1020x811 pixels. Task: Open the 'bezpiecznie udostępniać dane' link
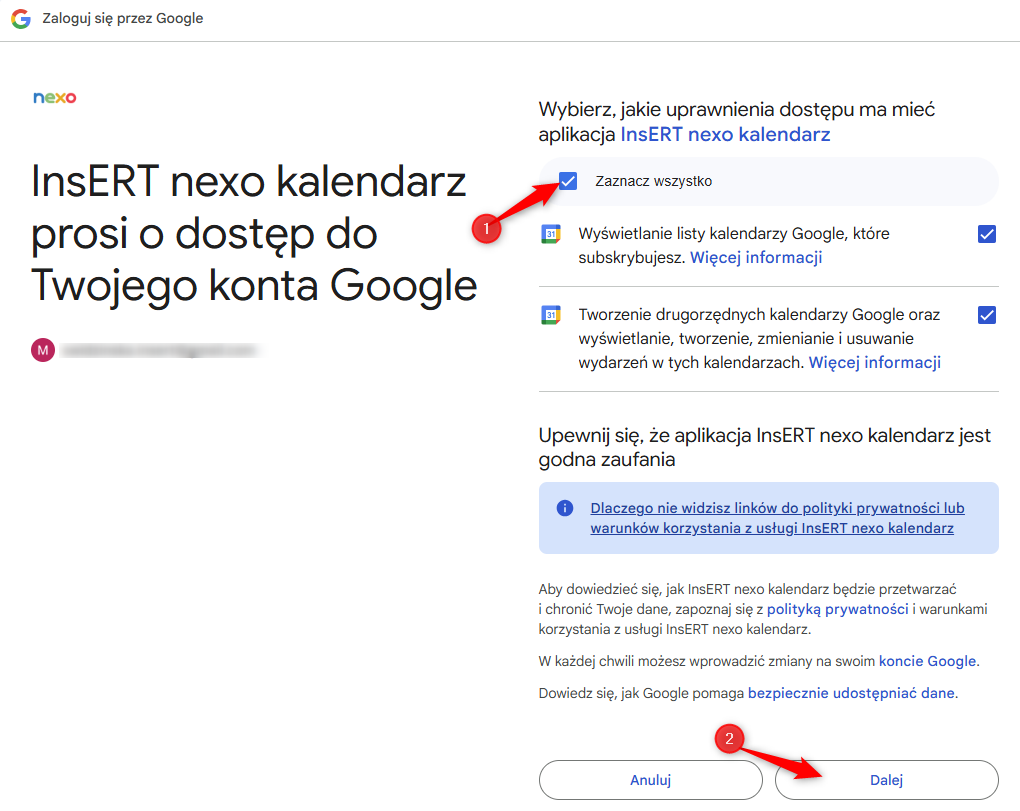tap(852, 693)
